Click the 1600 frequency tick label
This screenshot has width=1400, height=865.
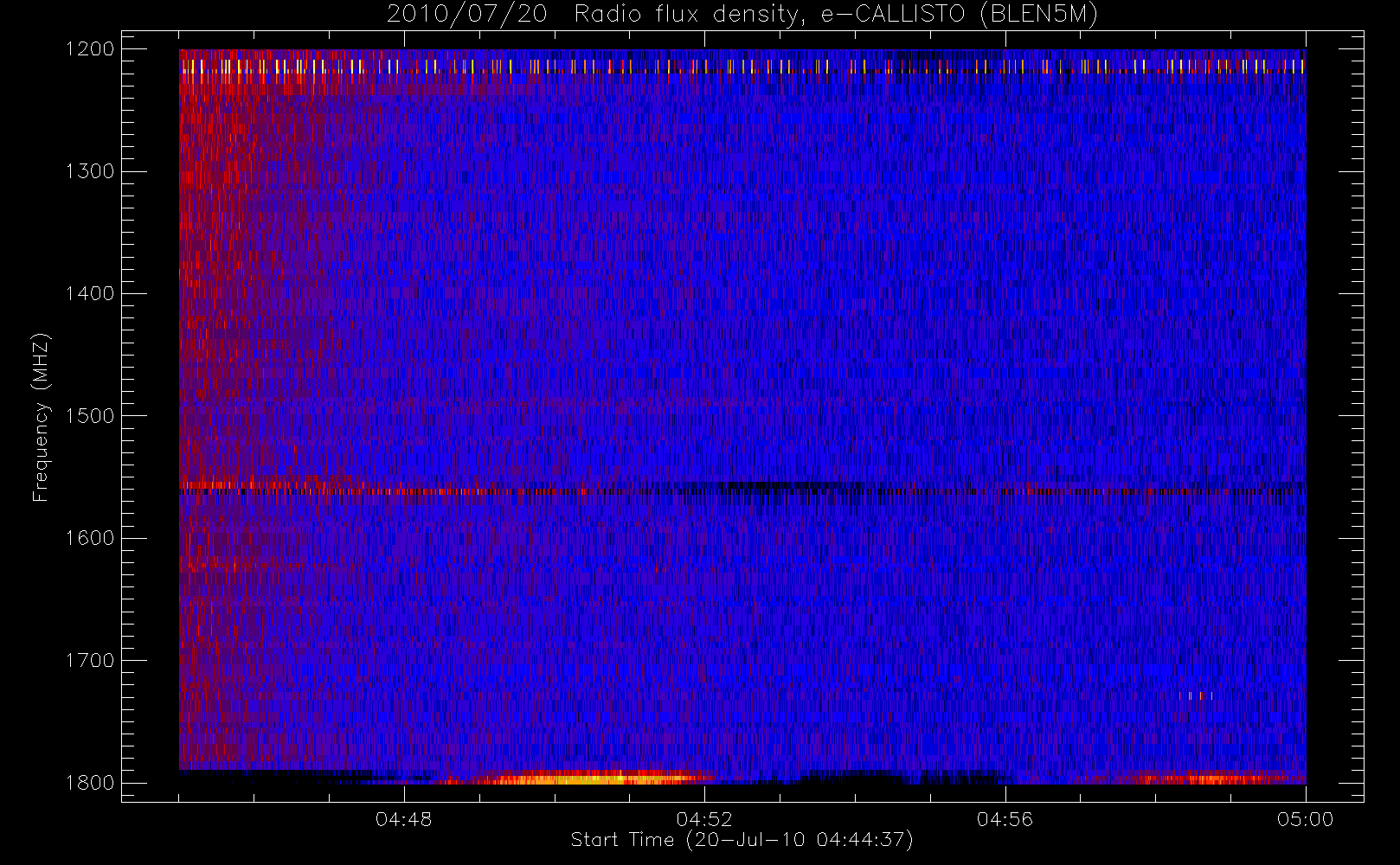[x=90, y=538]
